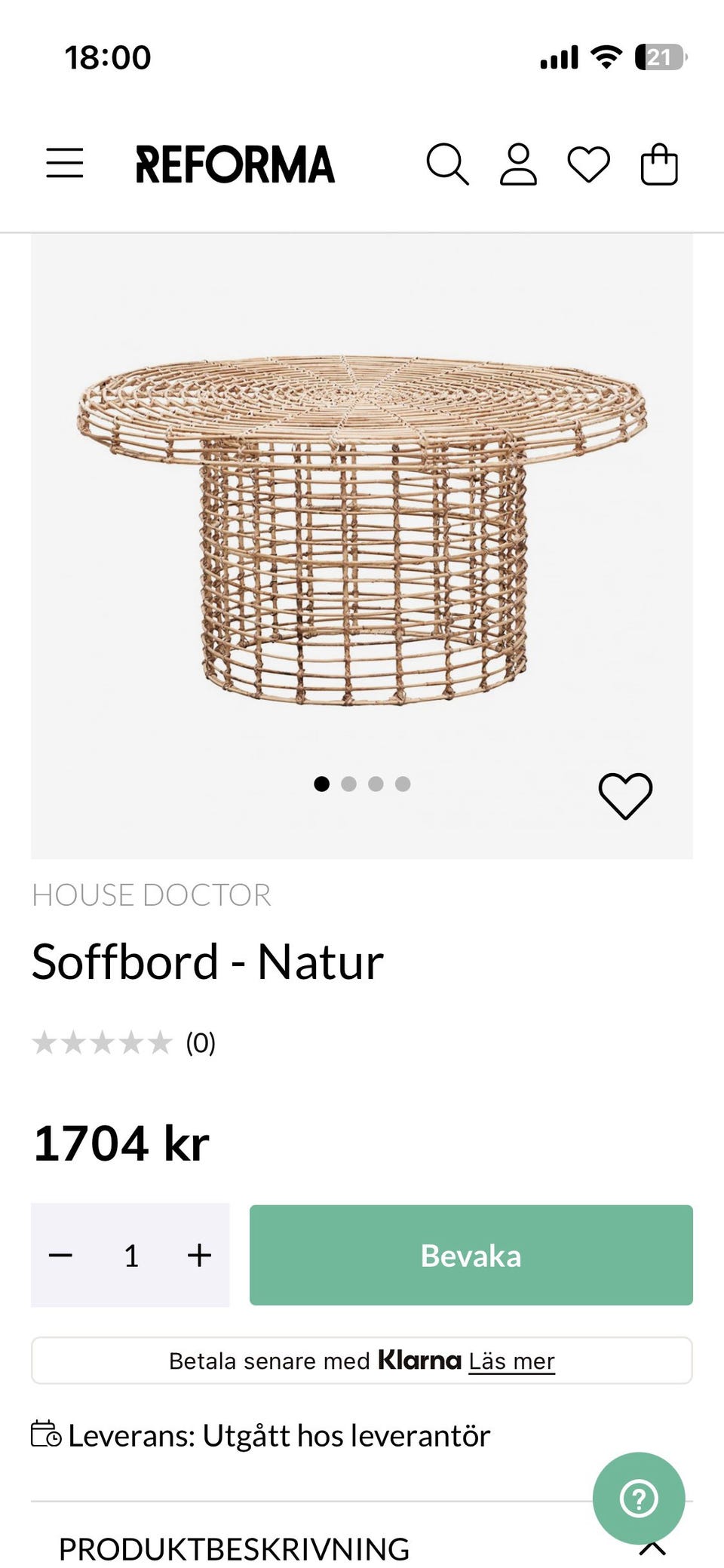Image resolution: width=724 pixels, height=1568 pixels.
Task: Add product to favorites with image heart
Action: (625, 795)
